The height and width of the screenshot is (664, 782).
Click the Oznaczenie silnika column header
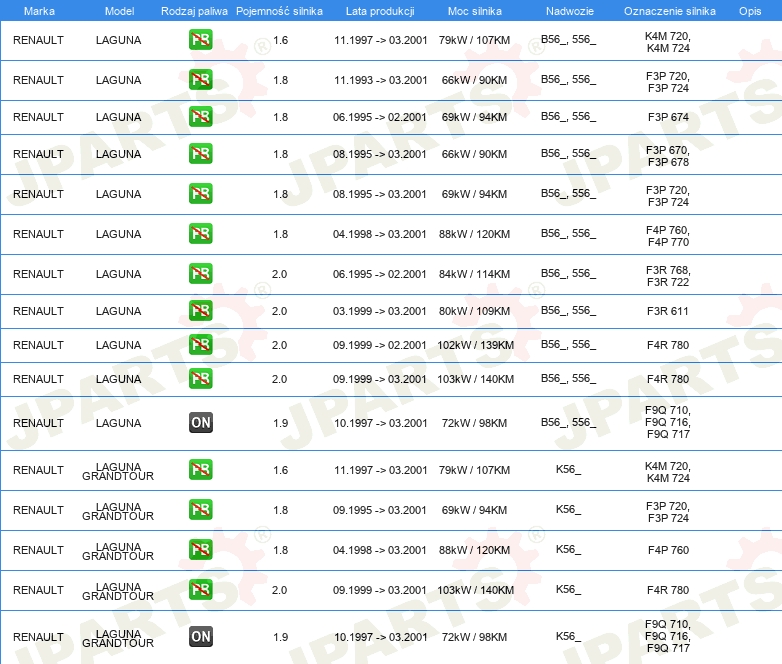(669, 11)
